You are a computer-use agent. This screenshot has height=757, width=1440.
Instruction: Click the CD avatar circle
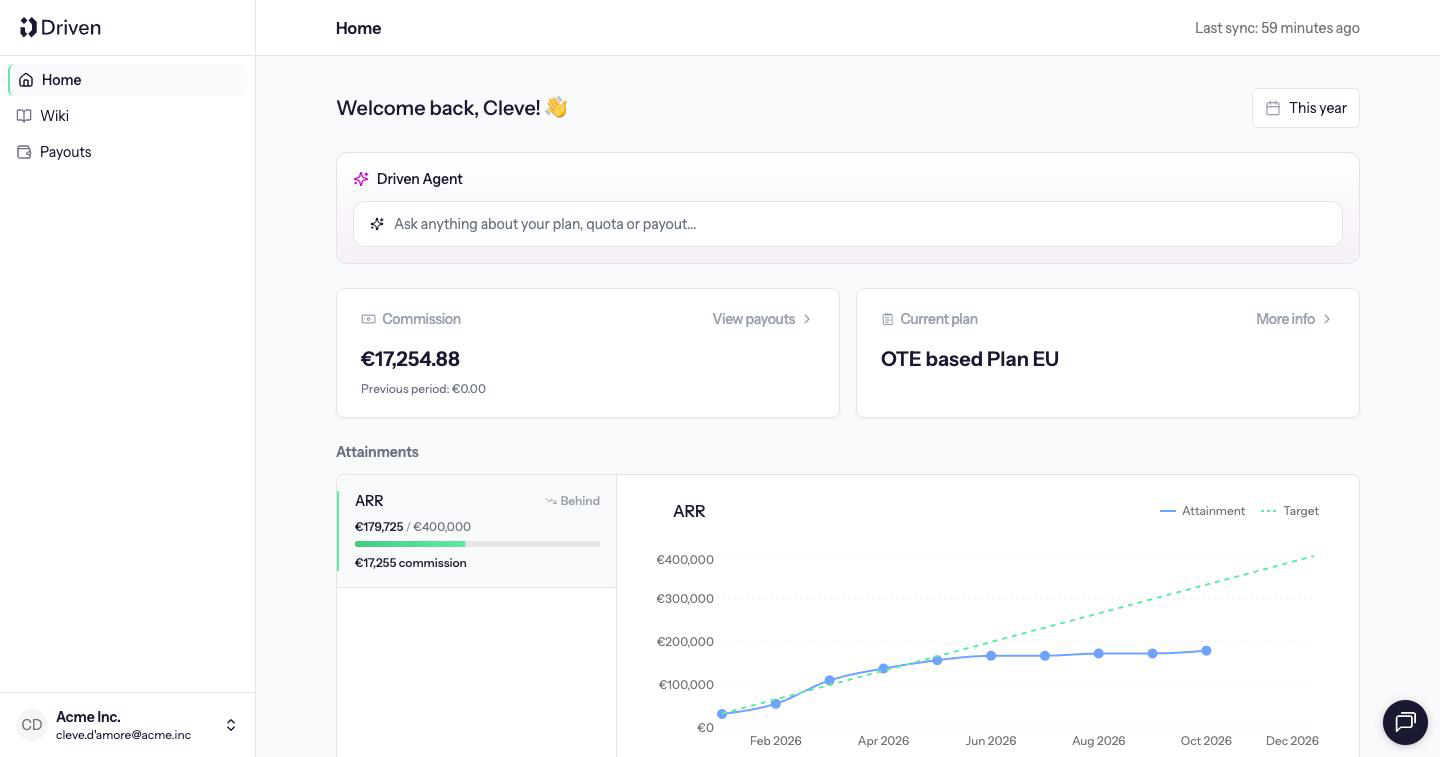32,725
